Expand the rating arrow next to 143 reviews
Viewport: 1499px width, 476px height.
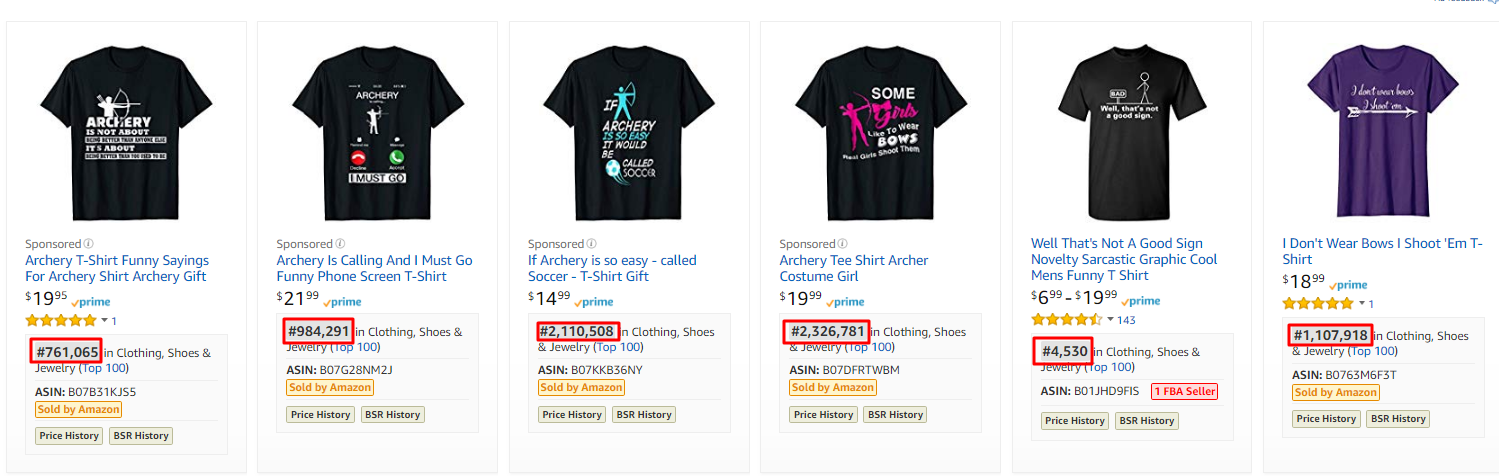[x=1109, y=320]
